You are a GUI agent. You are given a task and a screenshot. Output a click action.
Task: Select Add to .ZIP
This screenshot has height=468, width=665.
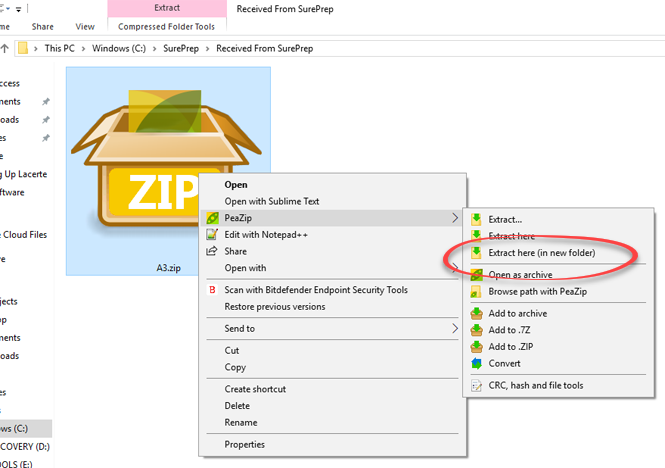tap(558, 347)
